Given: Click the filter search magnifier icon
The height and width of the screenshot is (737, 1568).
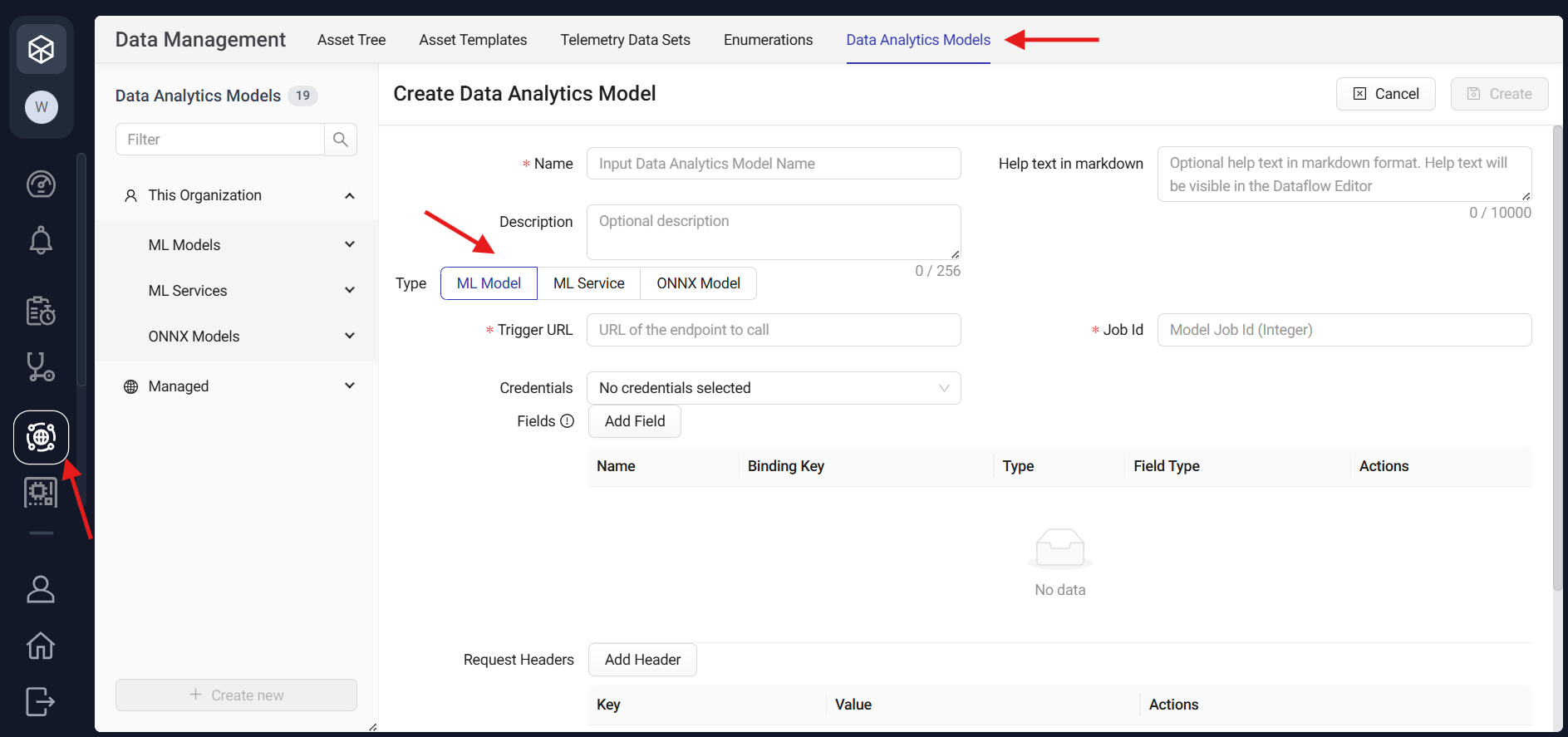Looking at the screenshot, I should (341, 140).
